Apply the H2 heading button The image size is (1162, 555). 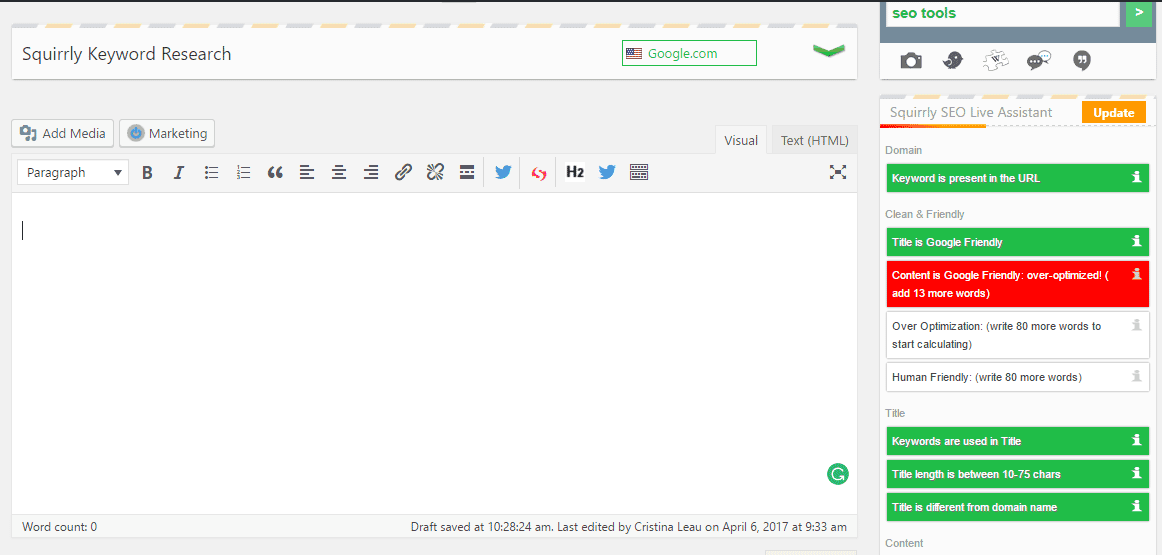575,173
